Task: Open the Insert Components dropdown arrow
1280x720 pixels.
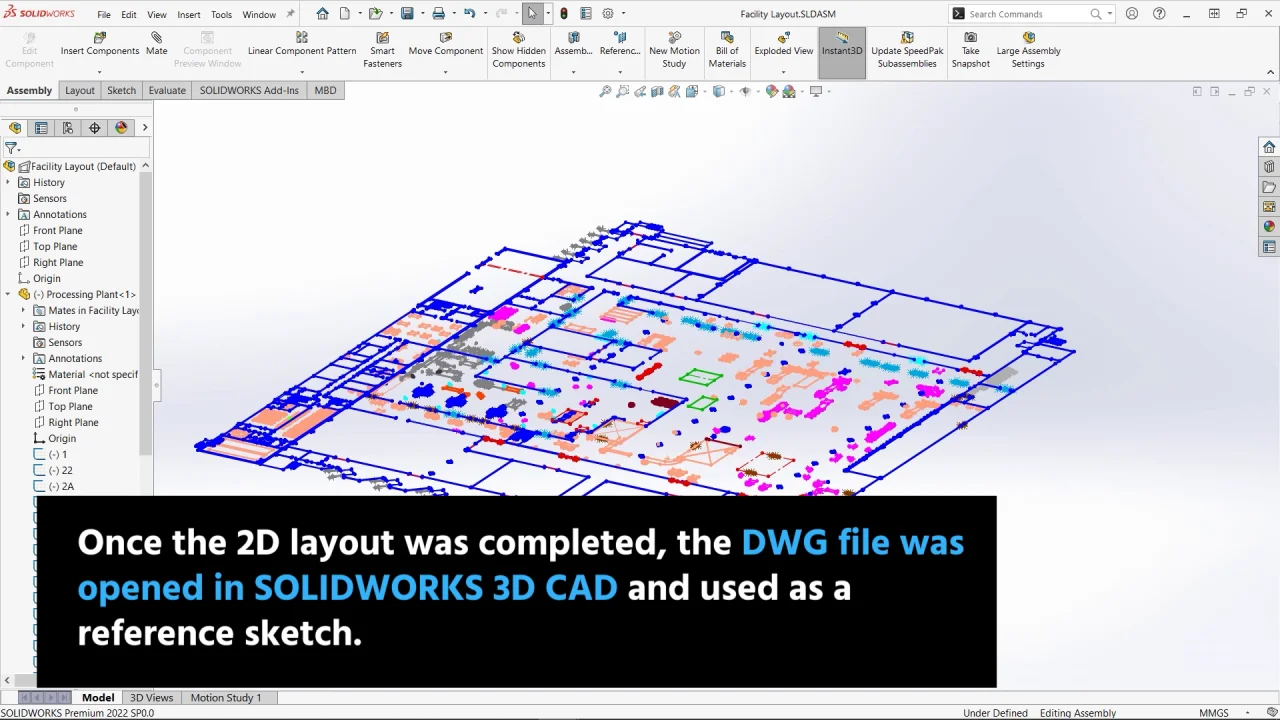Action: 100,72
